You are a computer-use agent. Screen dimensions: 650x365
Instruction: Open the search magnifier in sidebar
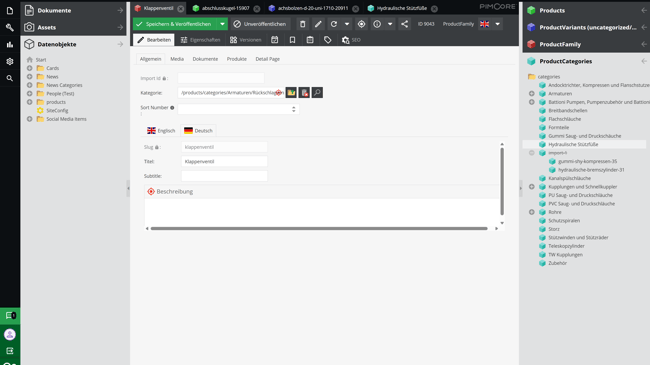click(x=10, y=78)
